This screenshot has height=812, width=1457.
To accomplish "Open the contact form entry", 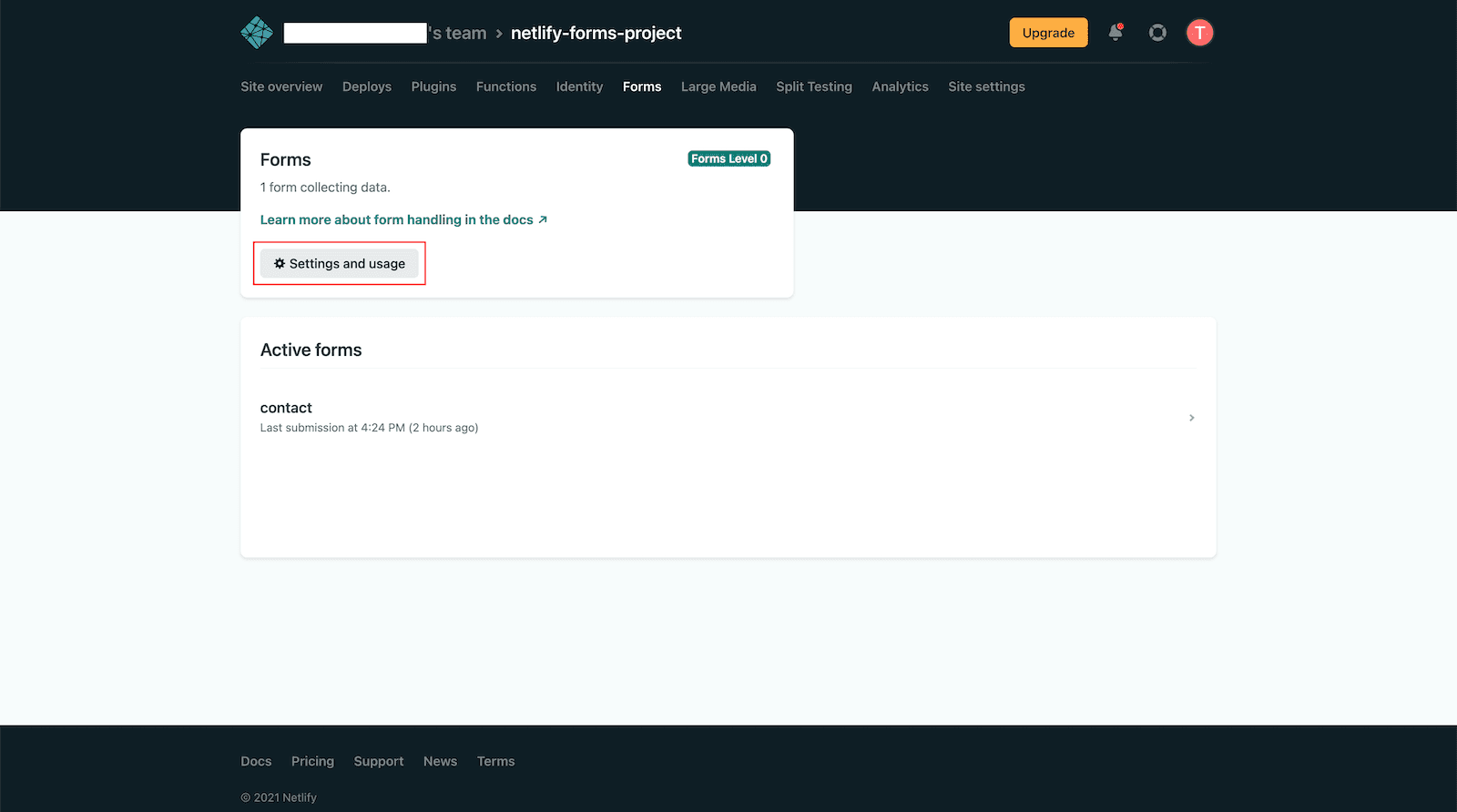I will pyautogui.click(x=286, y=408).
